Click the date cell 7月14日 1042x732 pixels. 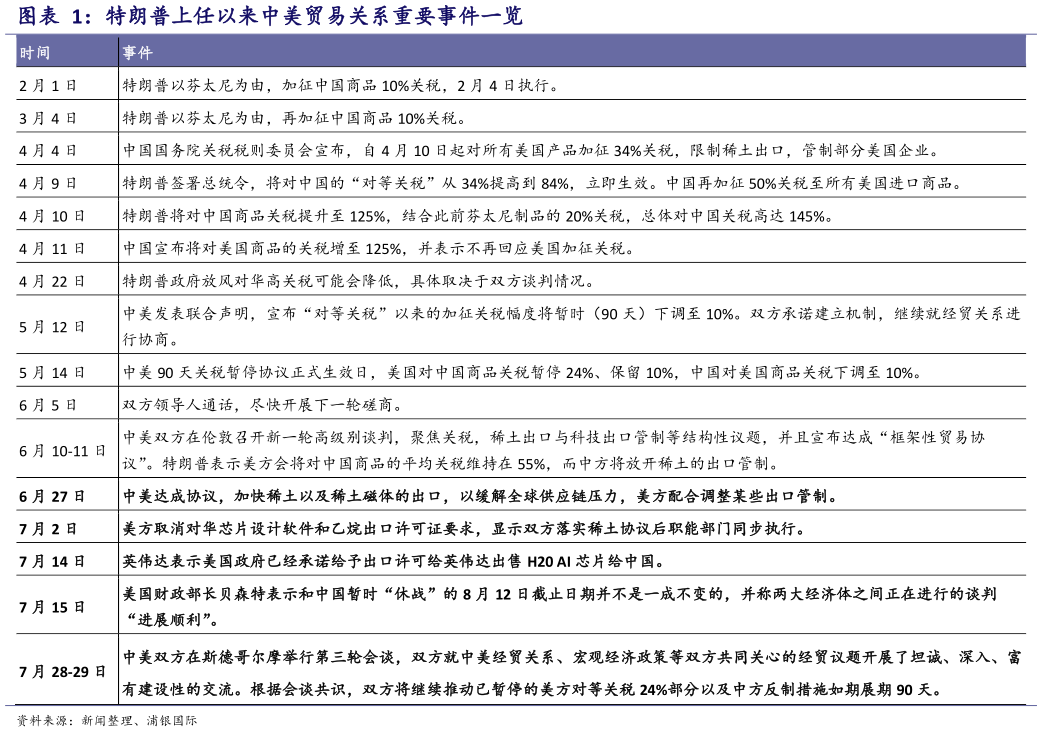pos(52,561)
